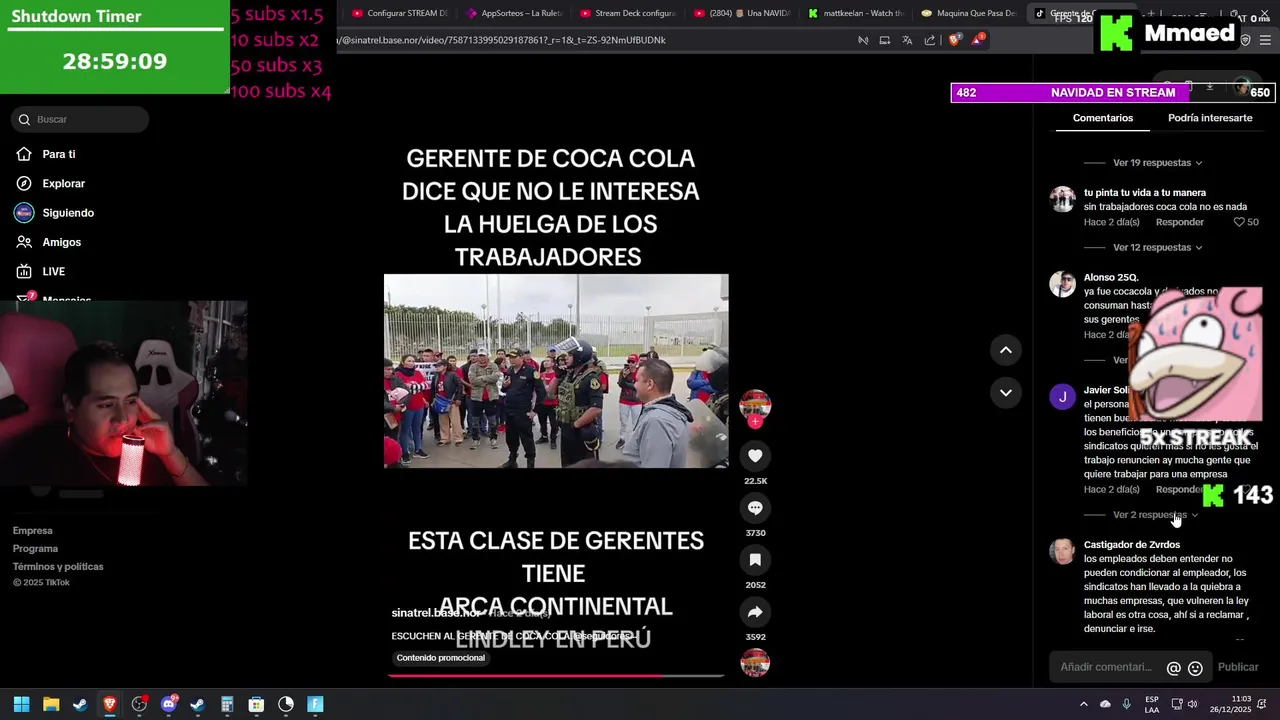This screenshot has width=1280, height=720.
Task: Switch to Stream Deck configura tab
Action: [x=628, y=13]
